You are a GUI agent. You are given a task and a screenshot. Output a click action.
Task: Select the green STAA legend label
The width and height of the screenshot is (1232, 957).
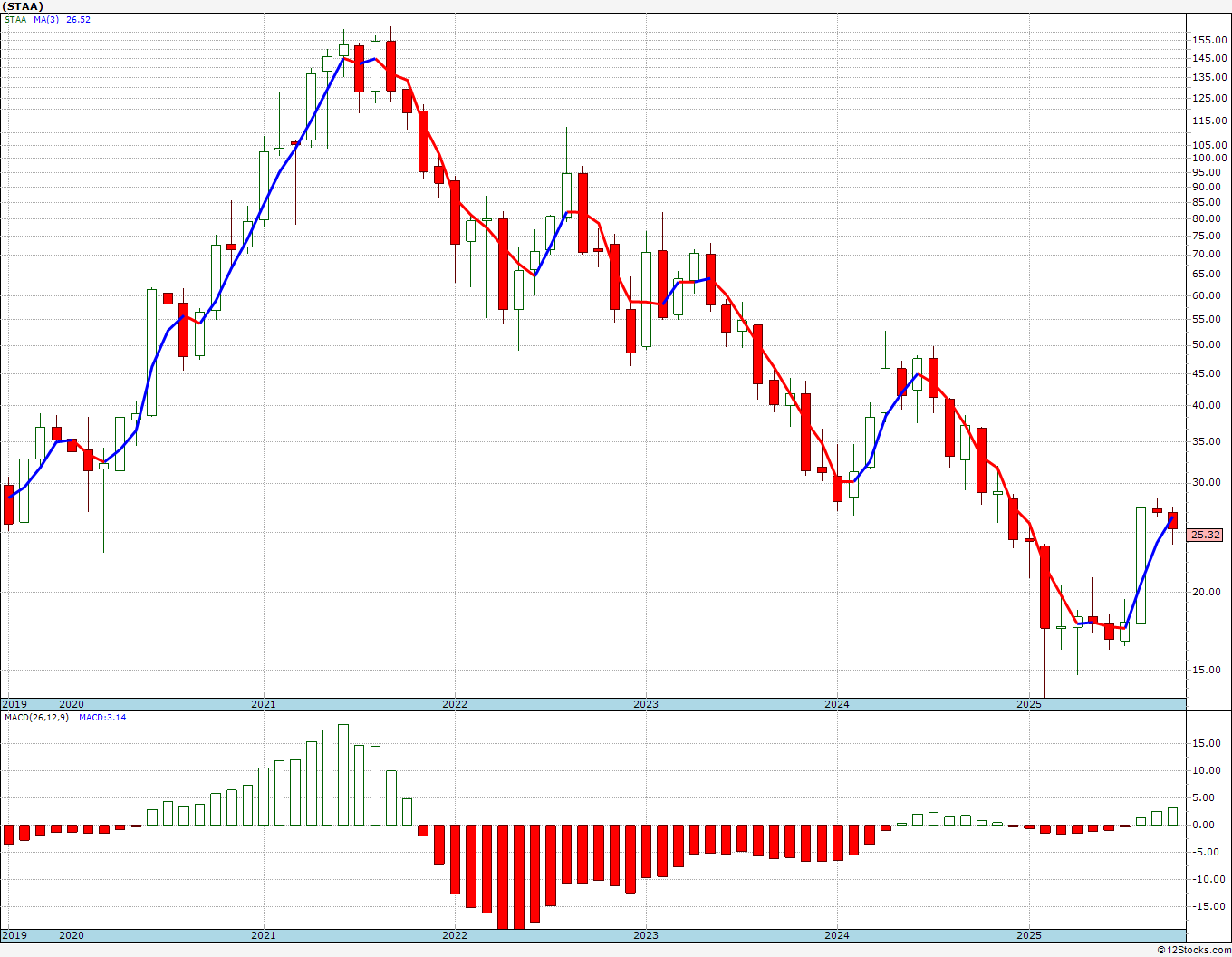pos(15,20)
